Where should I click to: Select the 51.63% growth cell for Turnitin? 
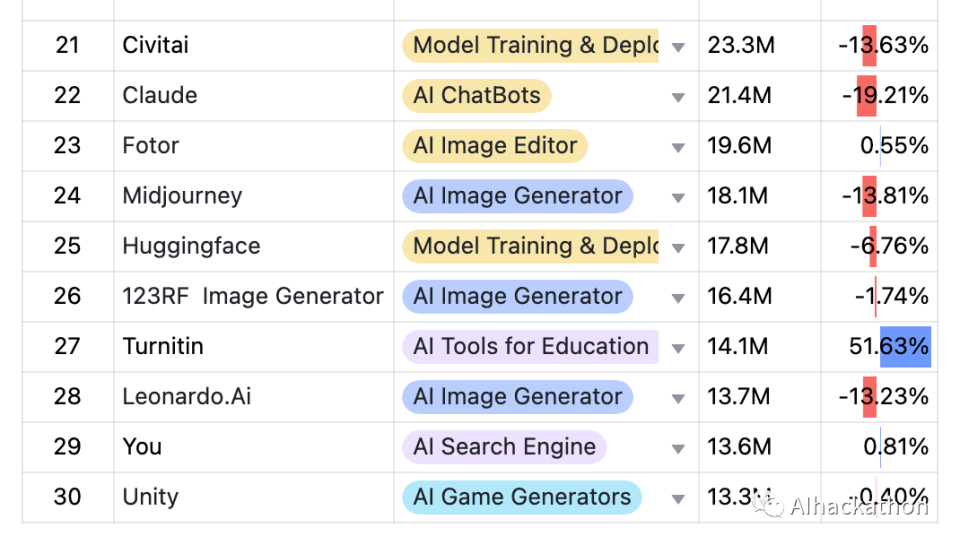point(888,347)
